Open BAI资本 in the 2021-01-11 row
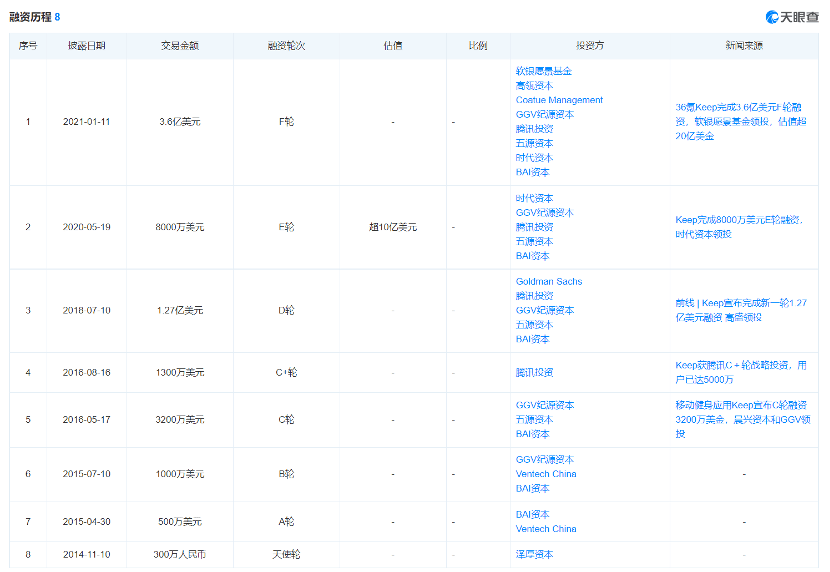830x572 pixels. [x=533, y=172]
